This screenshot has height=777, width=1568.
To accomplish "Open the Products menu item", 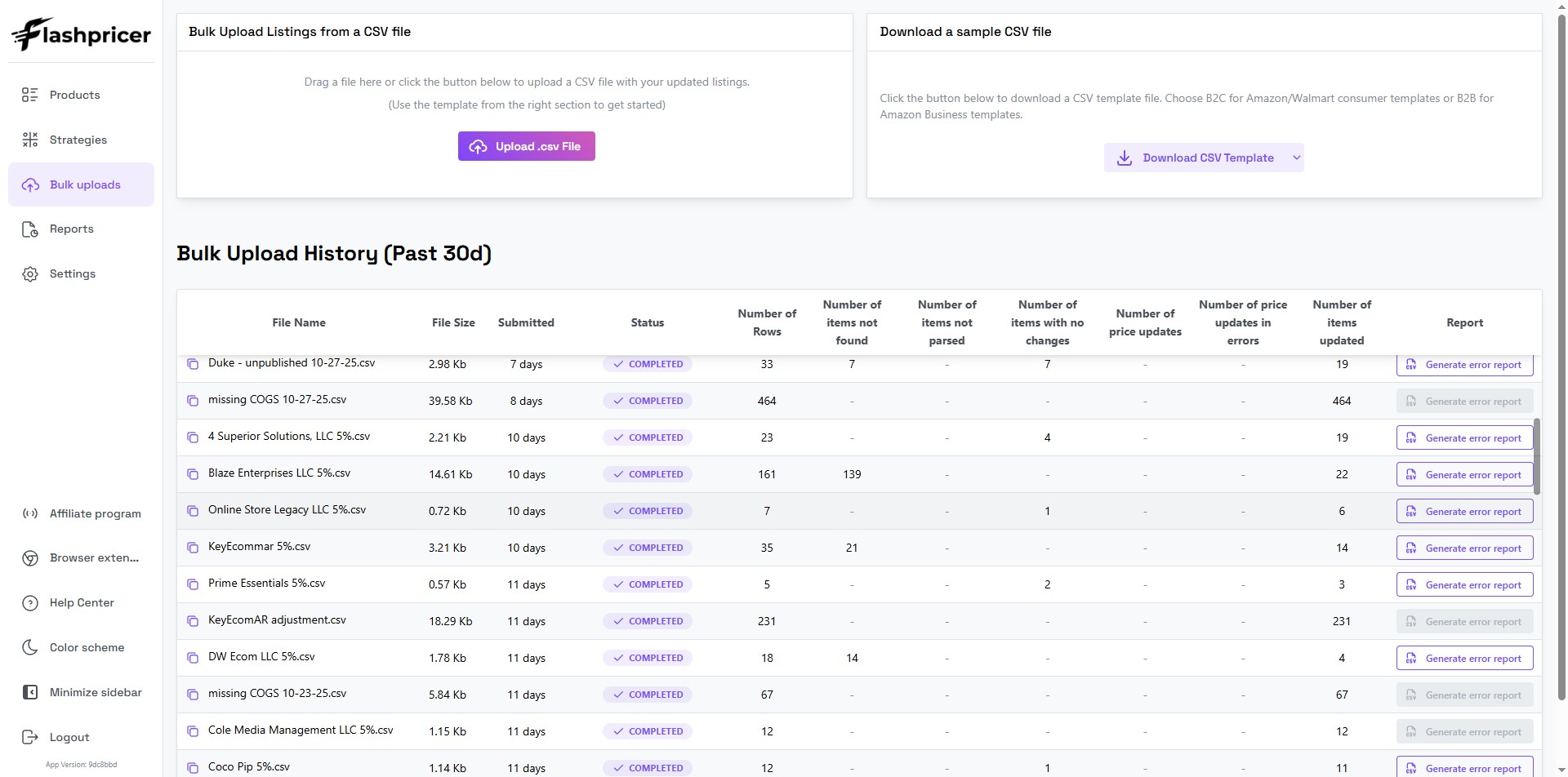I will pyautogui.click(x=81, y=95).
